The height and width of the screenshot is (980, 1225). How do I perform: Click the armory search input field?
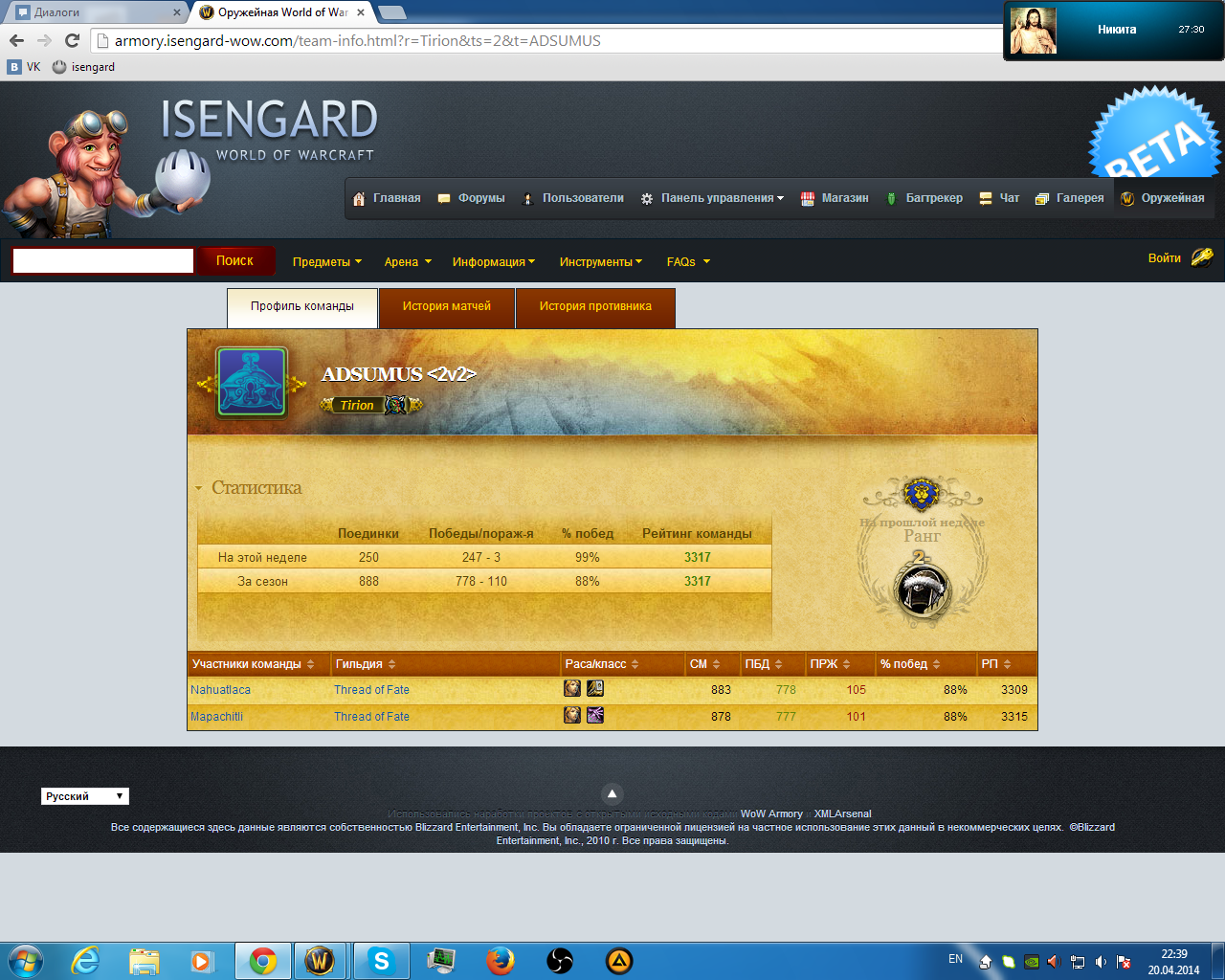103,260
